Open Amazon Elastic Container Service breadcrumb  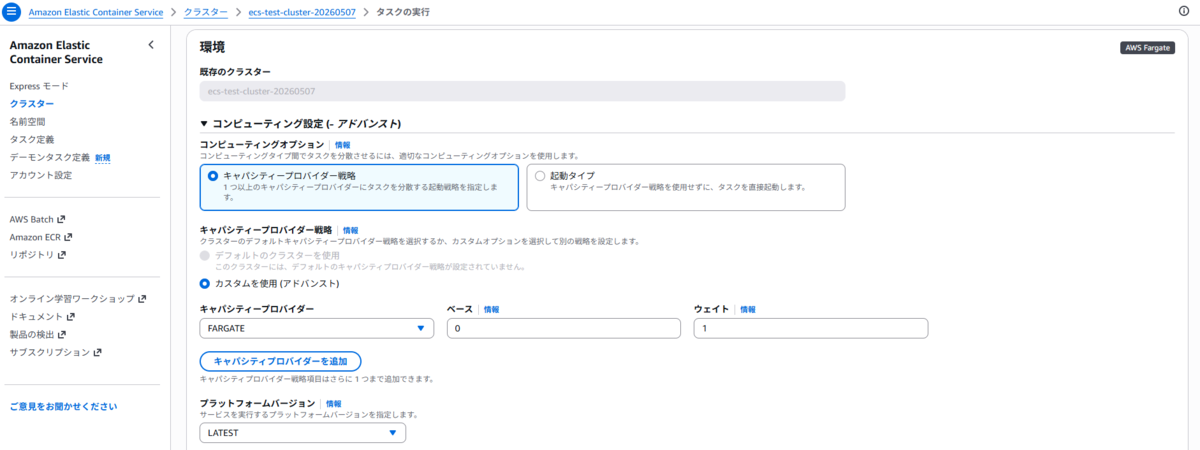[x=96, y=11]
